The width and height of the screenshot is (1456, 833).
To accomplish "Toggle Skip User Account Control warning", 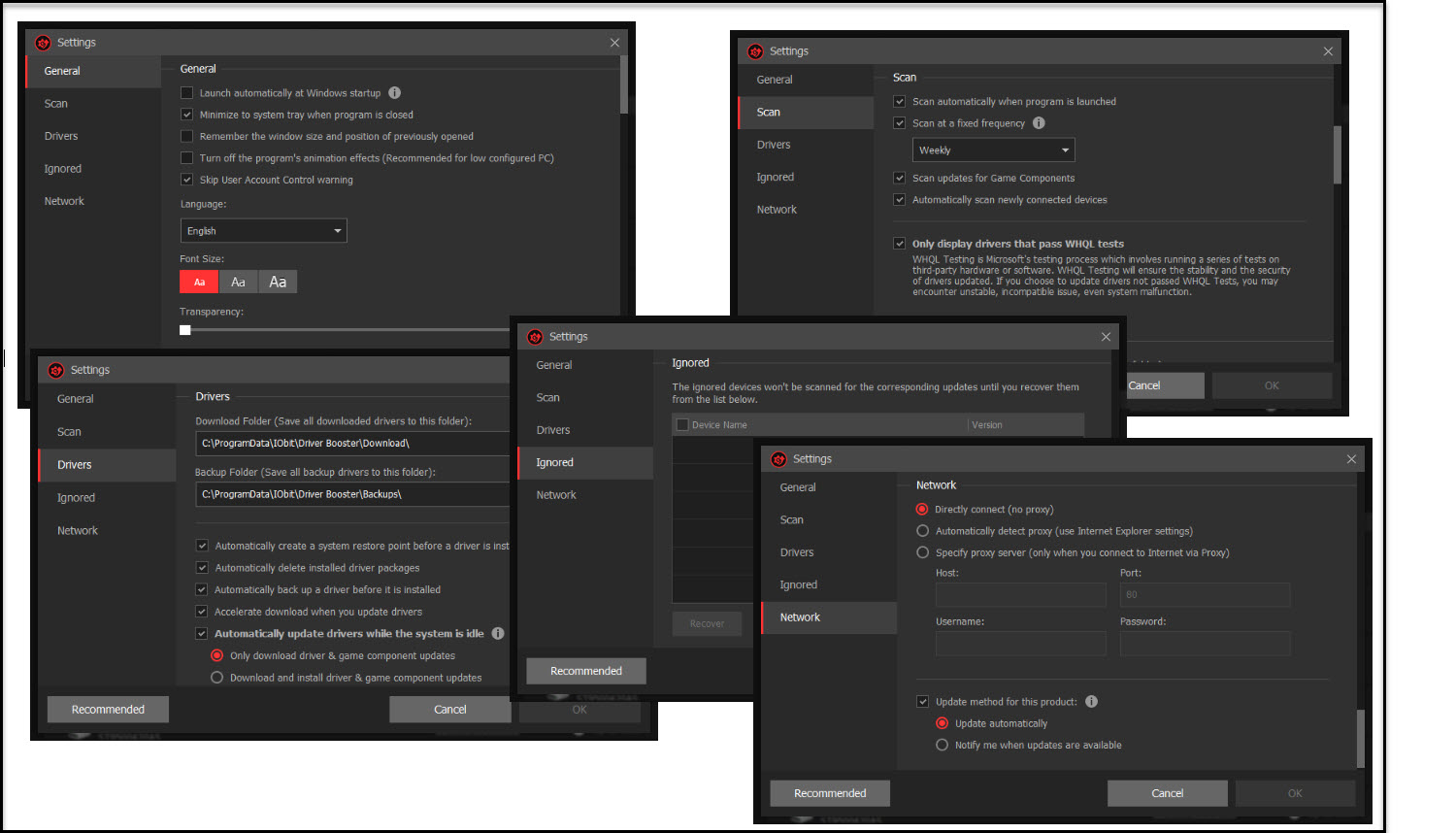I will tap(186, 180).
